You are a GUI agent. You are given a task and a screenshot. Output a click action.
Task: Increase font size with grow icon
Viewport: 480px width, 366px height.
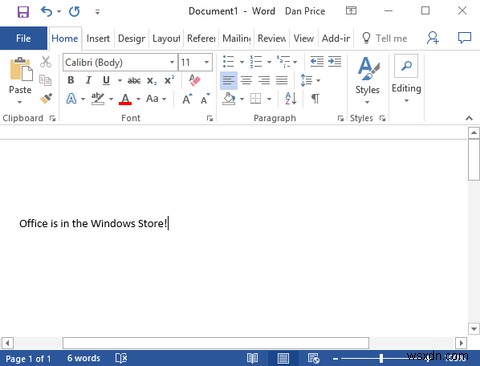click(187, 99)
